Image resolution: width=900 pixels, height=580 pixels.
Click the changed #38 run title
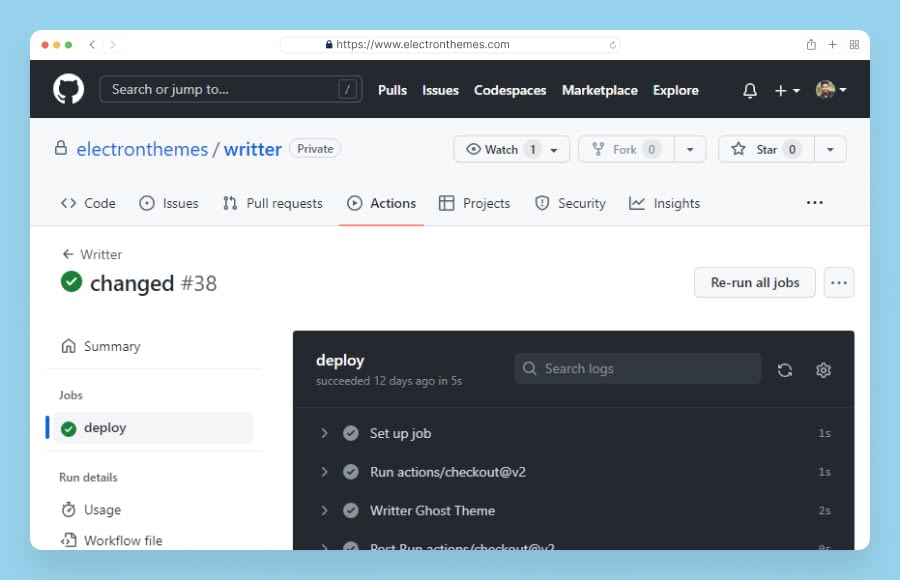153,283
